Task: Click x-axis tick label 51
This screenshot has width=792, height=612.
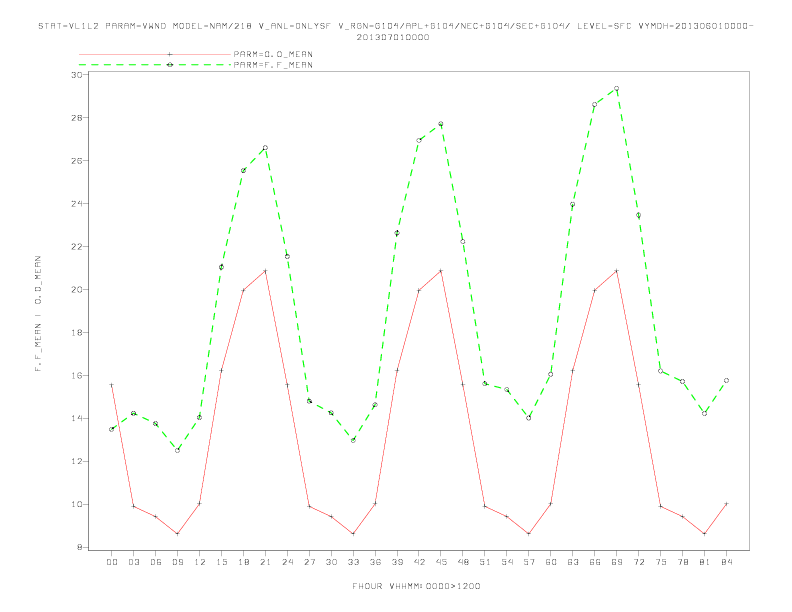Action: [485, 562]
